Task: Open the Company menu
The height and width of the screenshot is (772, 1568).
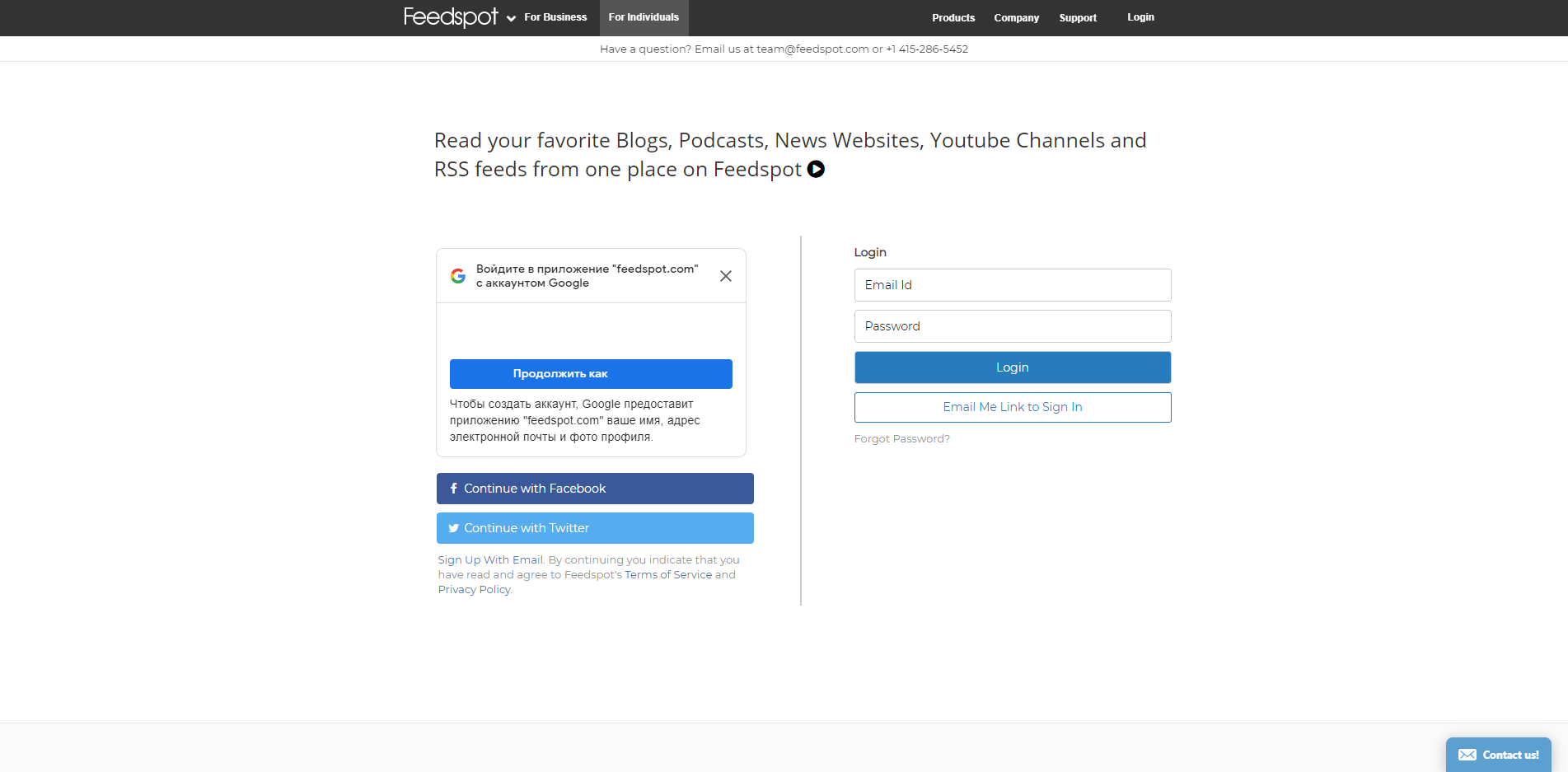Action: (1016, 17)
